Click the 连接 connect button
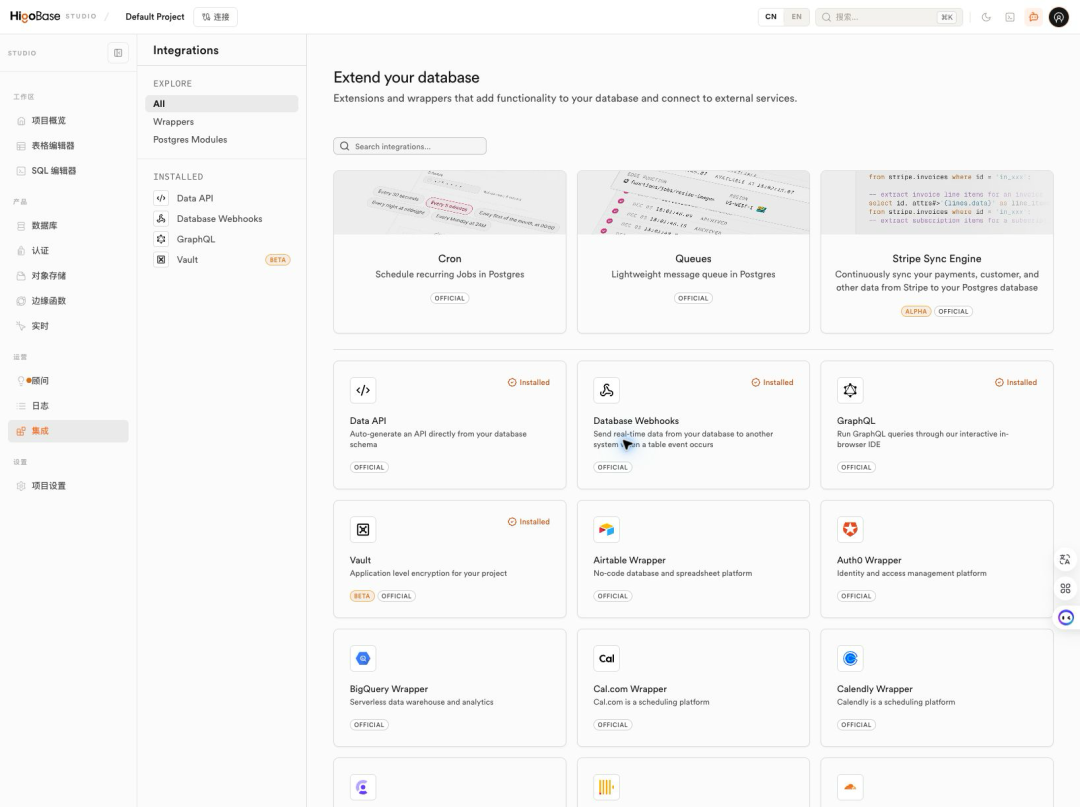This screenshot has height=807, width=1080. pyautogui.click(x=216, y=17)
